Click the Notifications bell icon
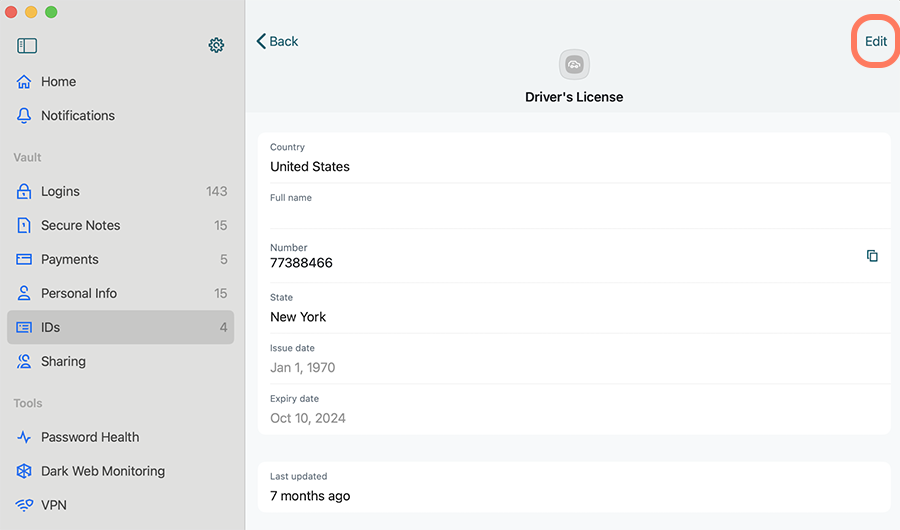The height and width of the screenshot is (530, 900). click(24, 115)
